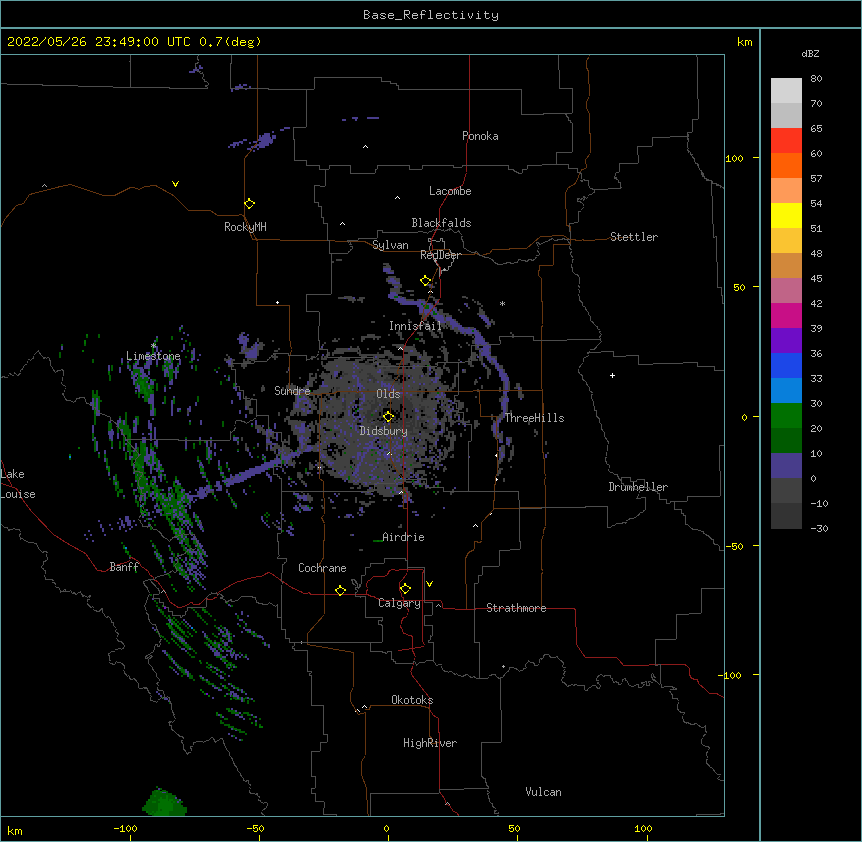Viewport: 862px width, 842px height.
Task: Click the Limestone label
Action: [153, 356]
